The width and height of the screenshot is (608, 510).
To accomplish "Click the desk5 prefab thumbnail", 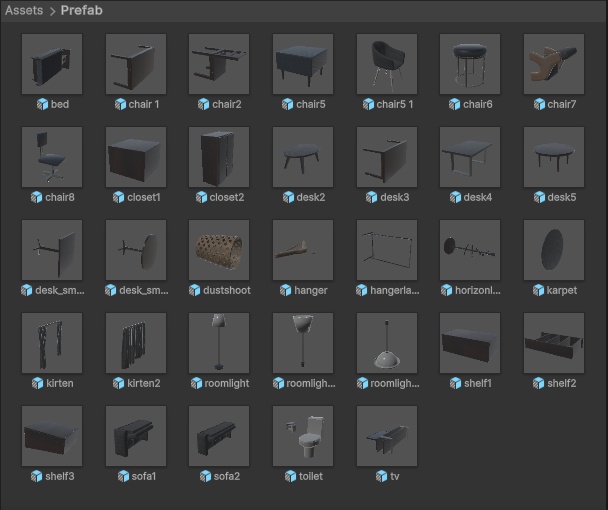I will pyautogui.click(x=554, y=157).
